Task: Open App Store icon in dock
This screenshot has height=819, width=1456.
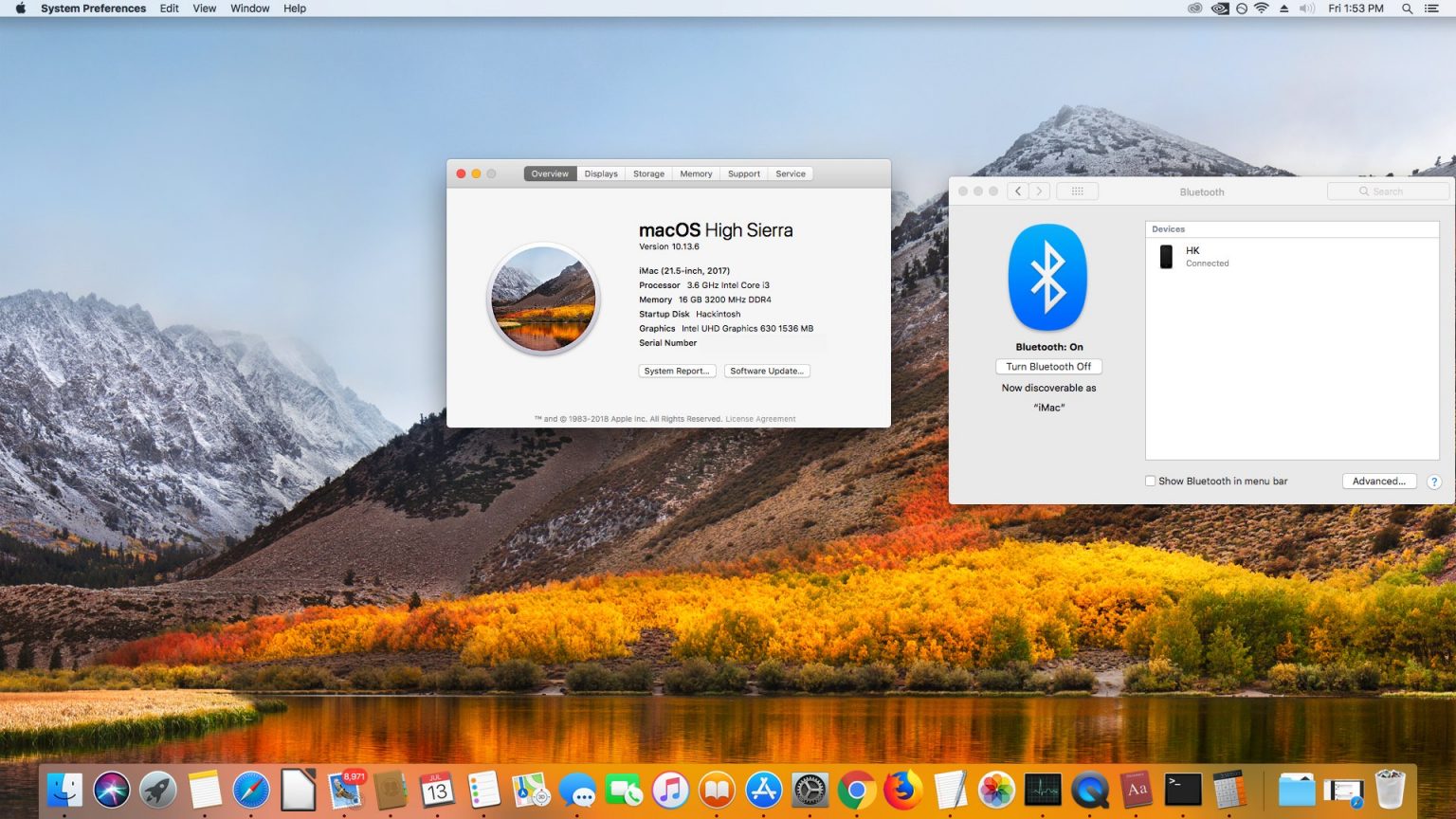Action: [763, 790]
